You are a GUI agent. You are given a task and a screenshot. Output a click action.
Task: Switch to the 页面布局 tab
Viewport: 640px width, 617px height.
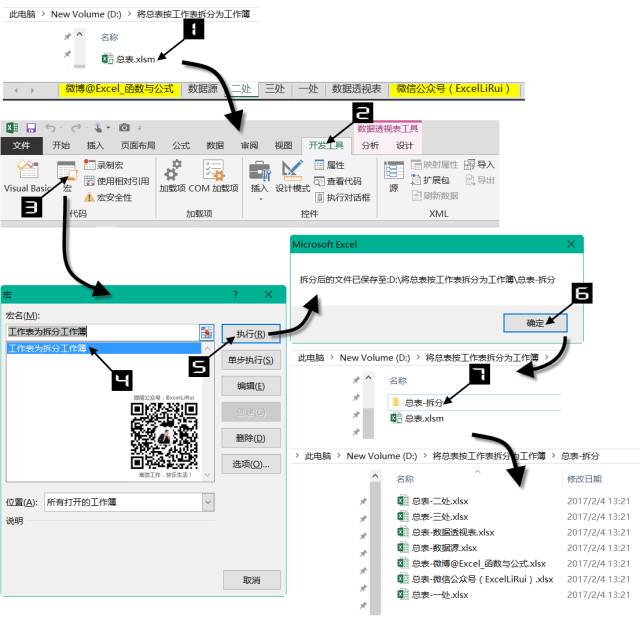pos(138,146)
